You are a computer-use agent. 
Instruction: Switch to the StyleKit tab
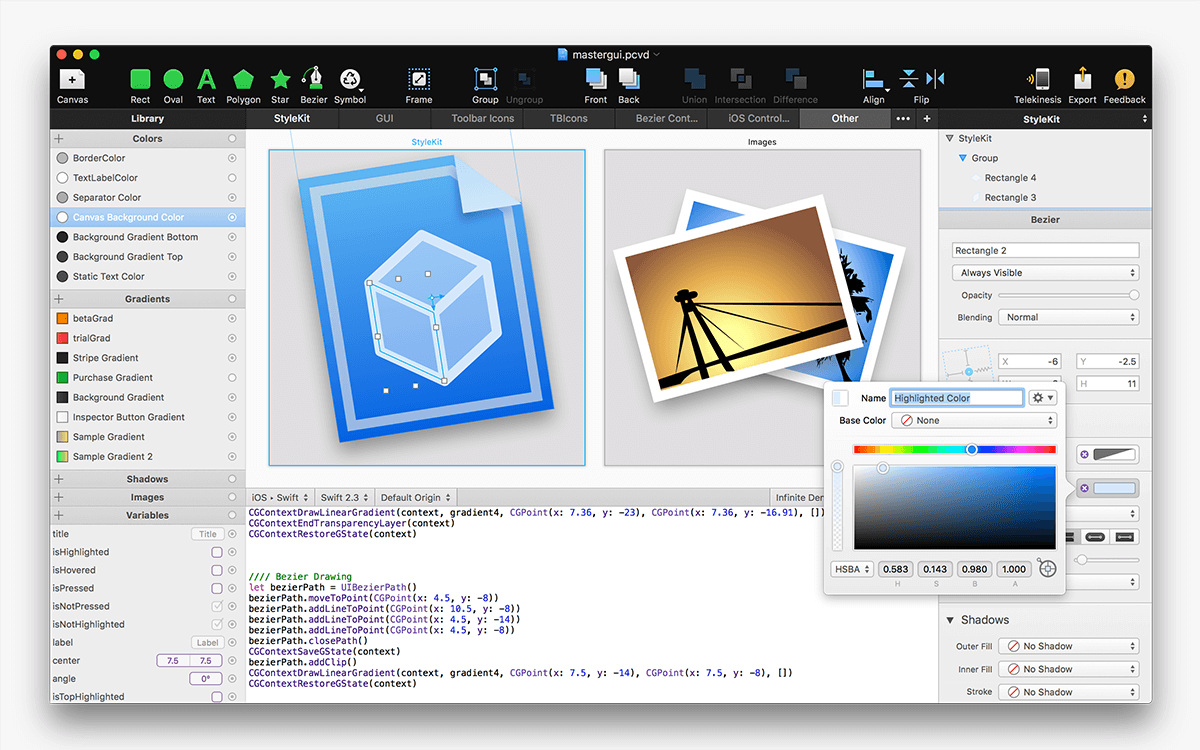click(293, 118)
